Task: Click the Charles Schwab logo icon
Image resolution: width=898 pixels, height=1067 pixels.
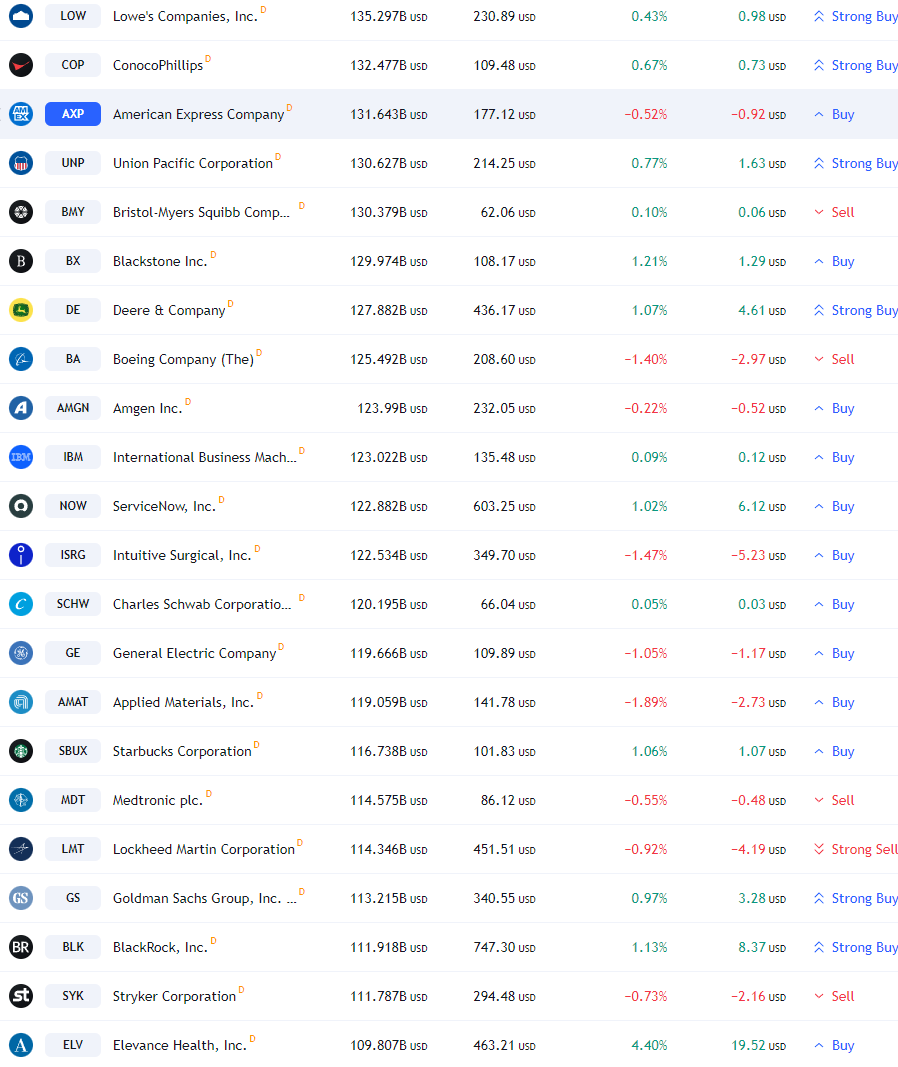Action: point(21,604)
